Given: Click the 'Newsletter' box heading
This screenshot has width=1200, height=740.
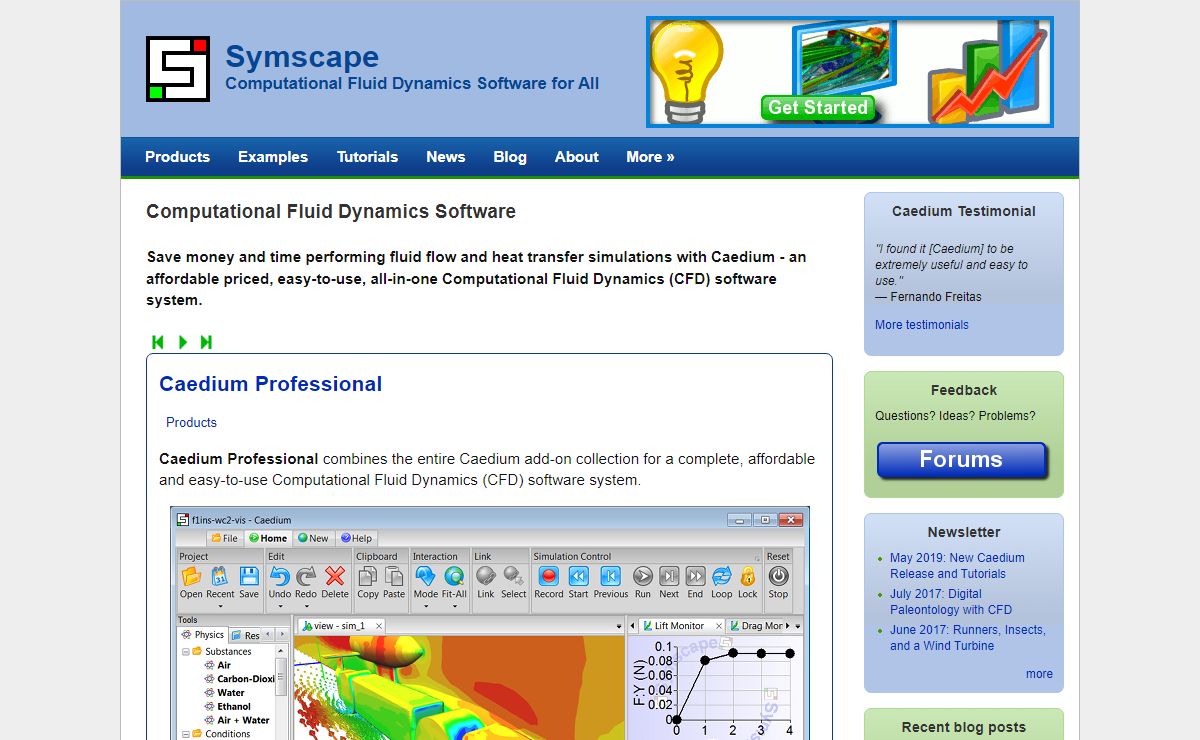Looking at the screenshot, I should coord(964,532).
